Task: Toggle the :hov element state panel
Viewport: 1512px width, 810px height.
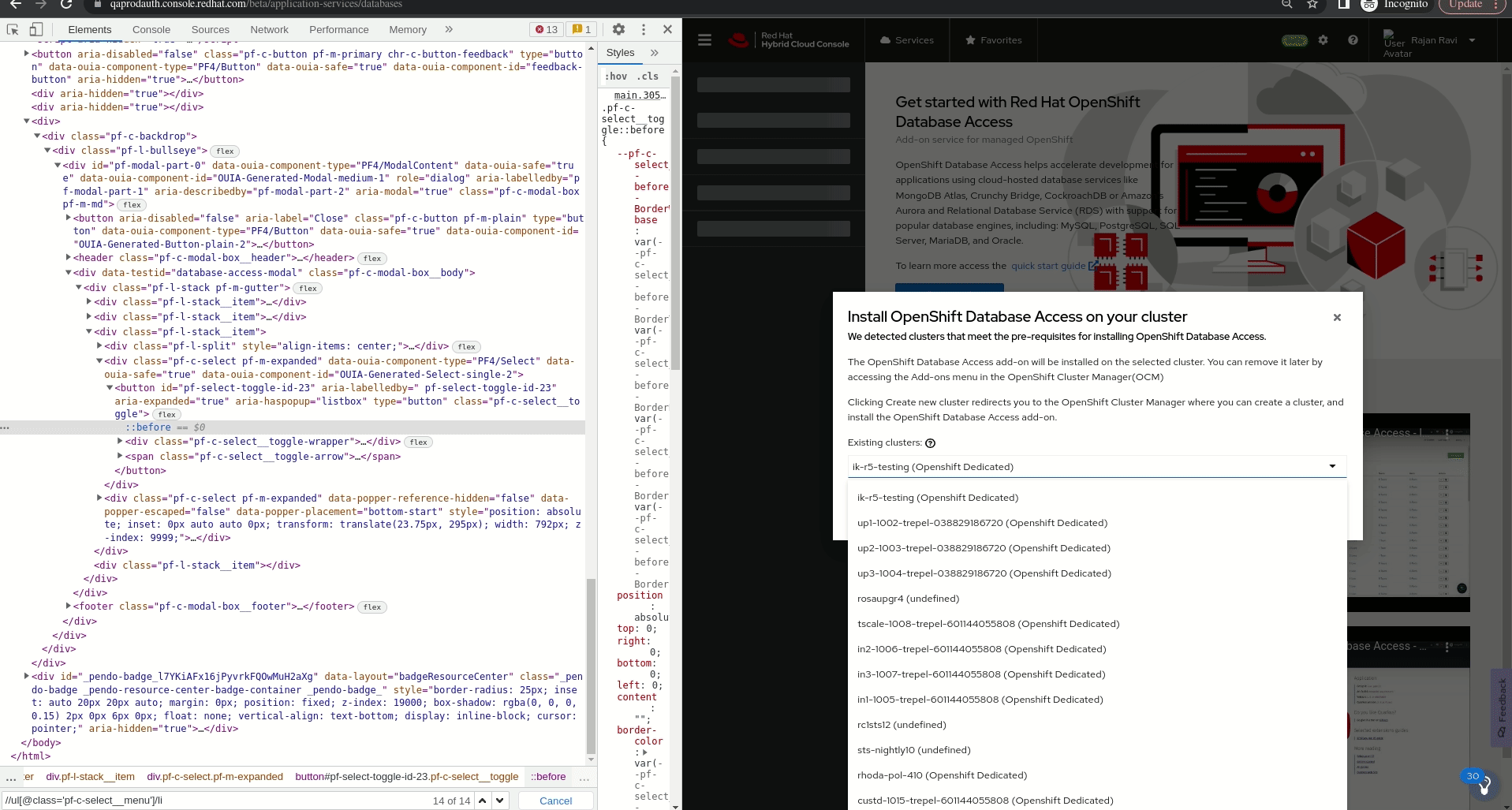Action: point(617,77)
